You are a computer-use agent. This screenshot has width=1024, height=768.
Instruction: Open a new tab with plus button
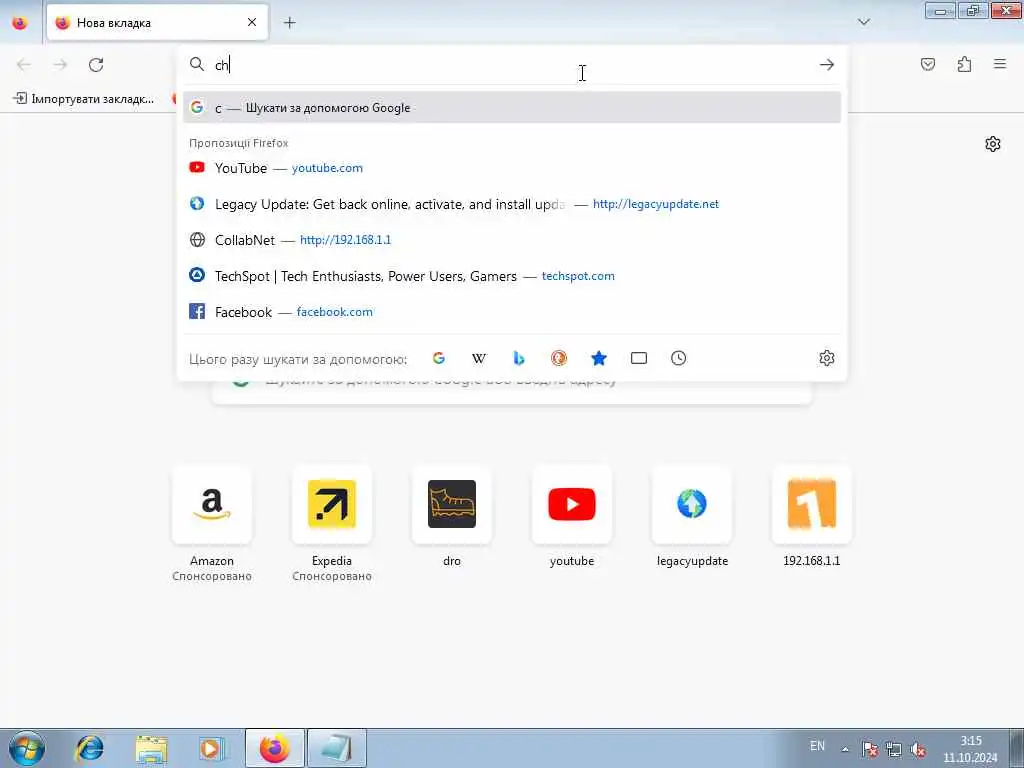pyautogui.click(x=289, y=23)
